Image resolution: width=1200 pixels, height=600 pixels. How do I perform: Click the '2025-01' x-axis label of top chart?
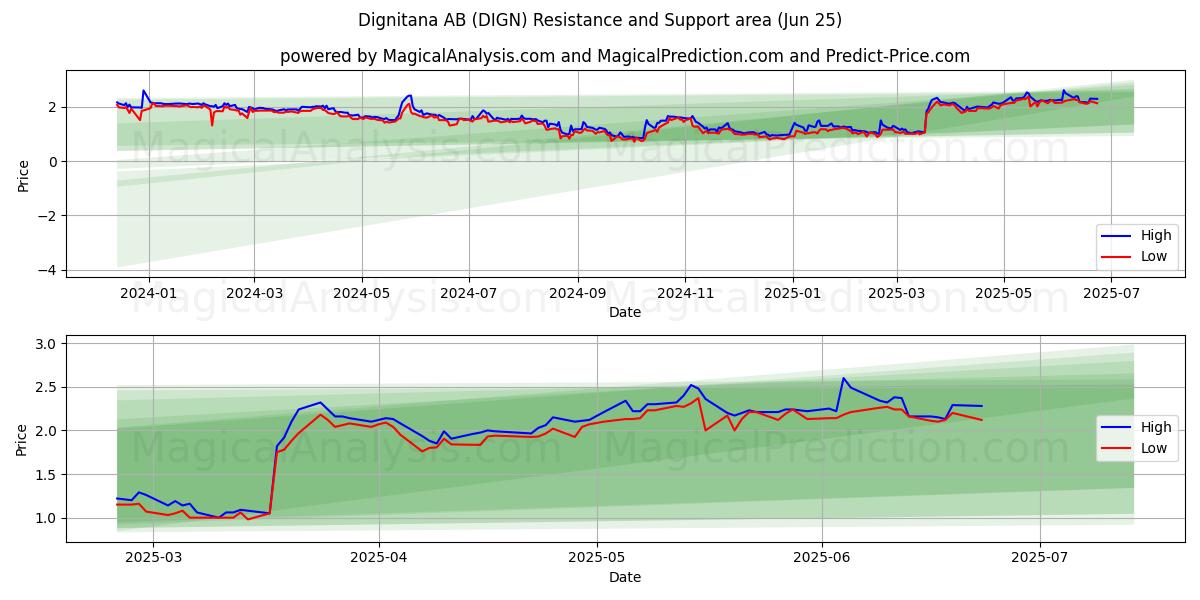(x=793, y=294)
